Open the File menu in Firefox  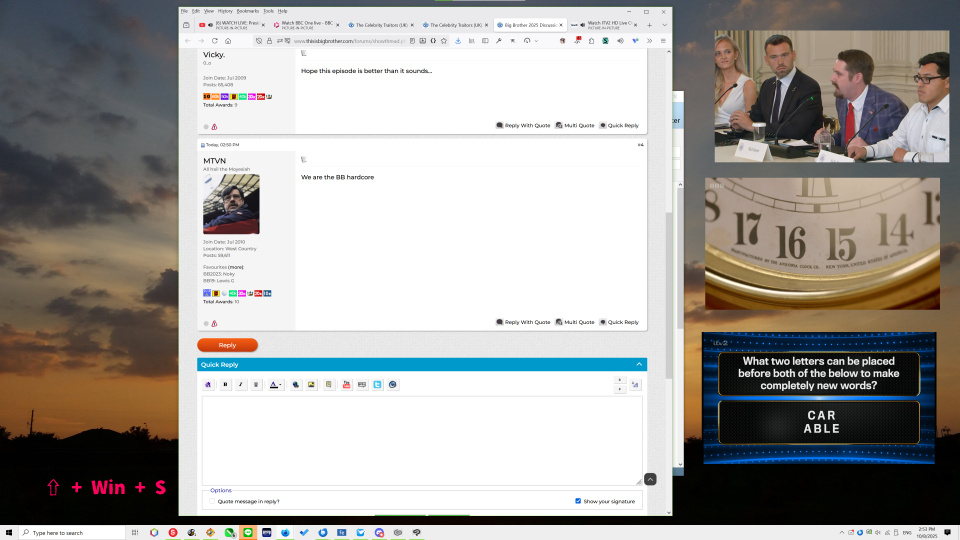184,11
